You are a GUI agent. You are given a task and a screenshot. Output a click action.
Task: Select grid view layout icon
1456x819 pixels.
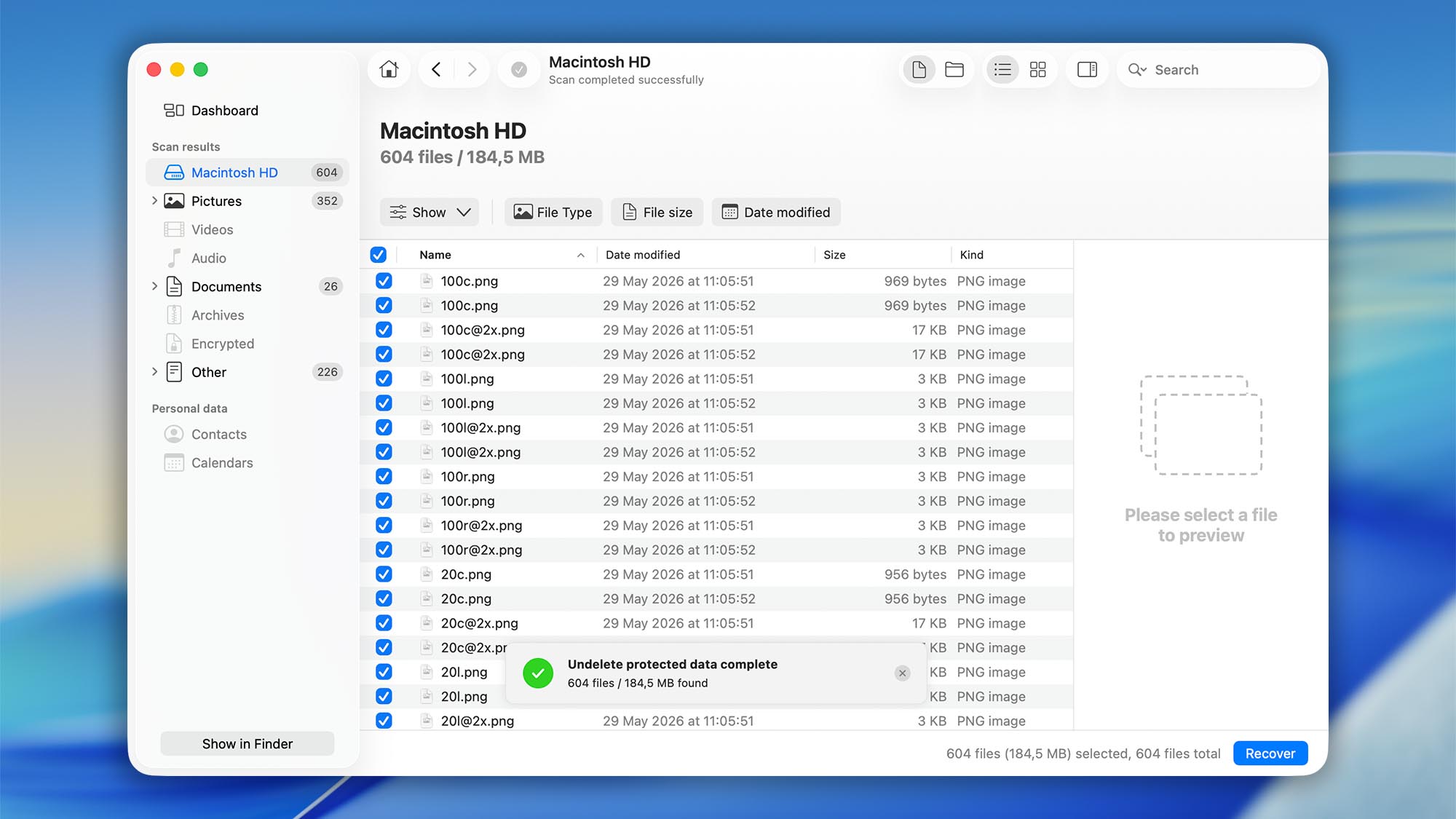pos(1037,69)
